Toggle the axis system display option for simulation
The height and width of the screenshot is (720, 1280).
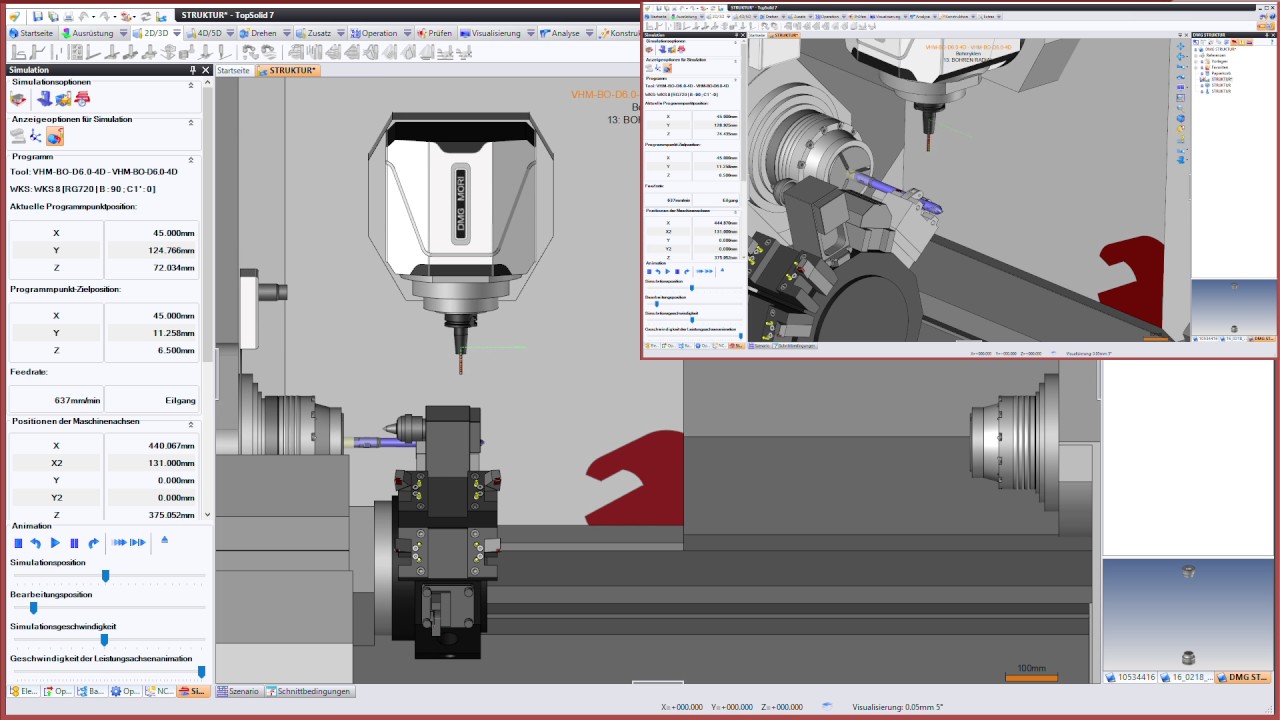[36, 136]
